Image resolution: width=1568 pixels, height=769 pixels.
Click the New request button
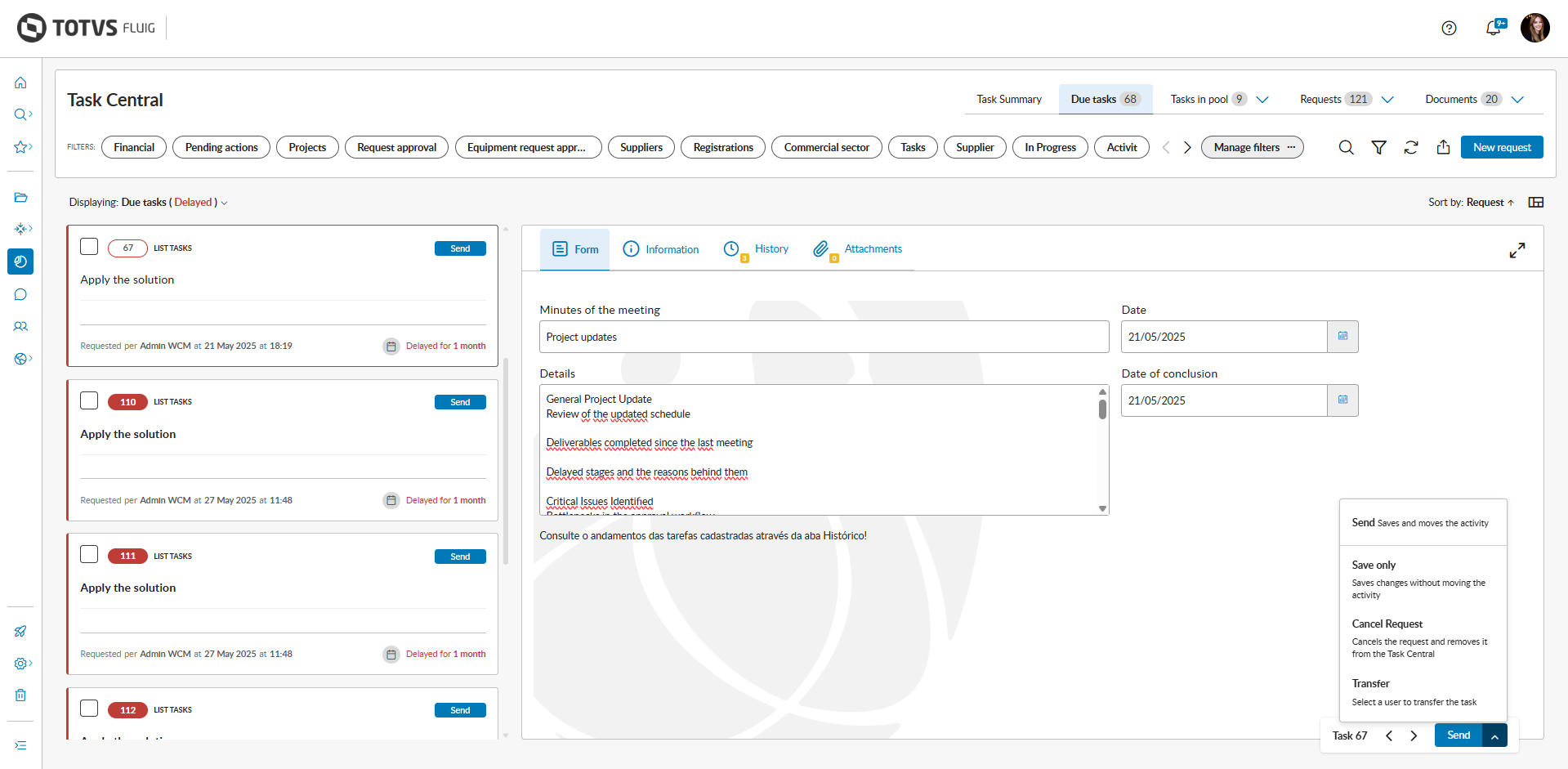1502,147
